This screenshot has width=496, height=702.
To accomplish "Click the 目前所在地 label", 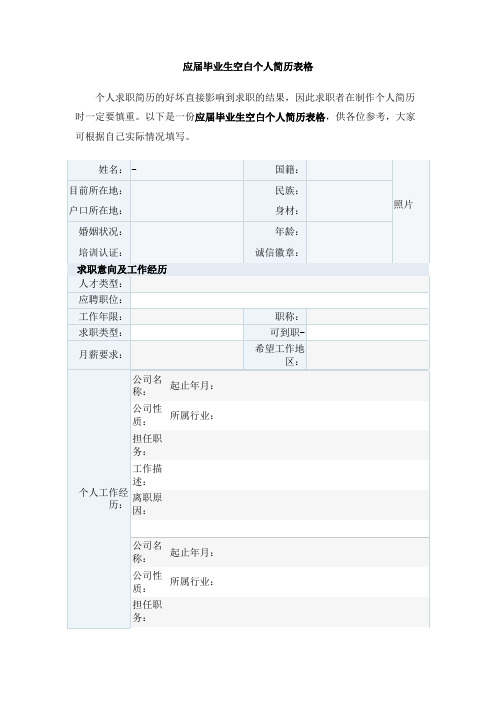I will click(x=96, y=191).
